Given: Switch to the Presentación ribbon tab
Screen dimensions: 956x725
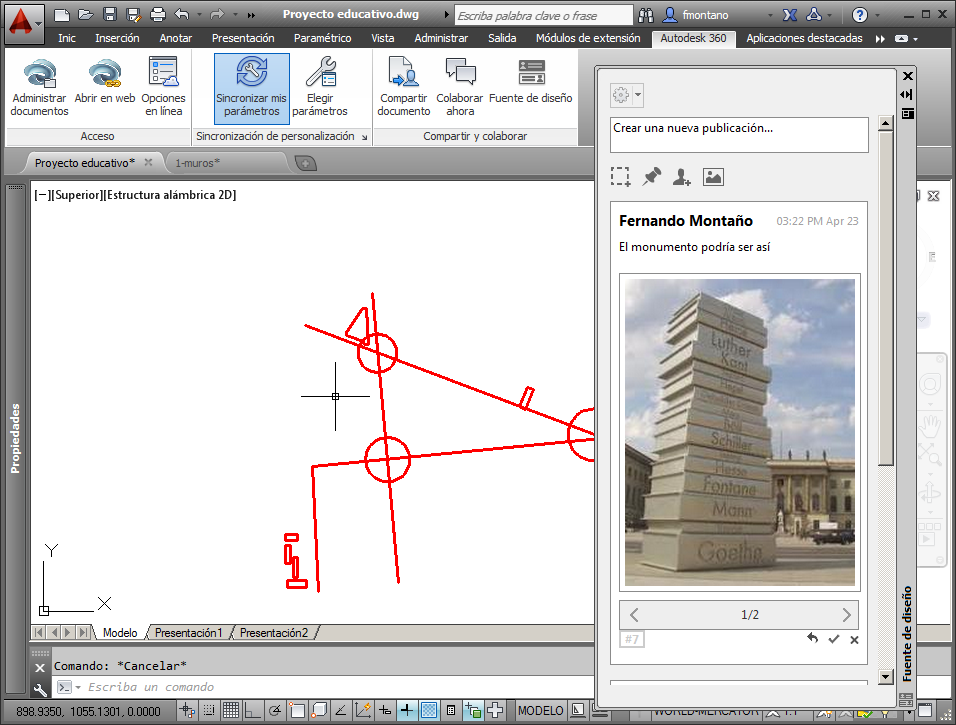Looking at the screenshot, I should (243, 38).
